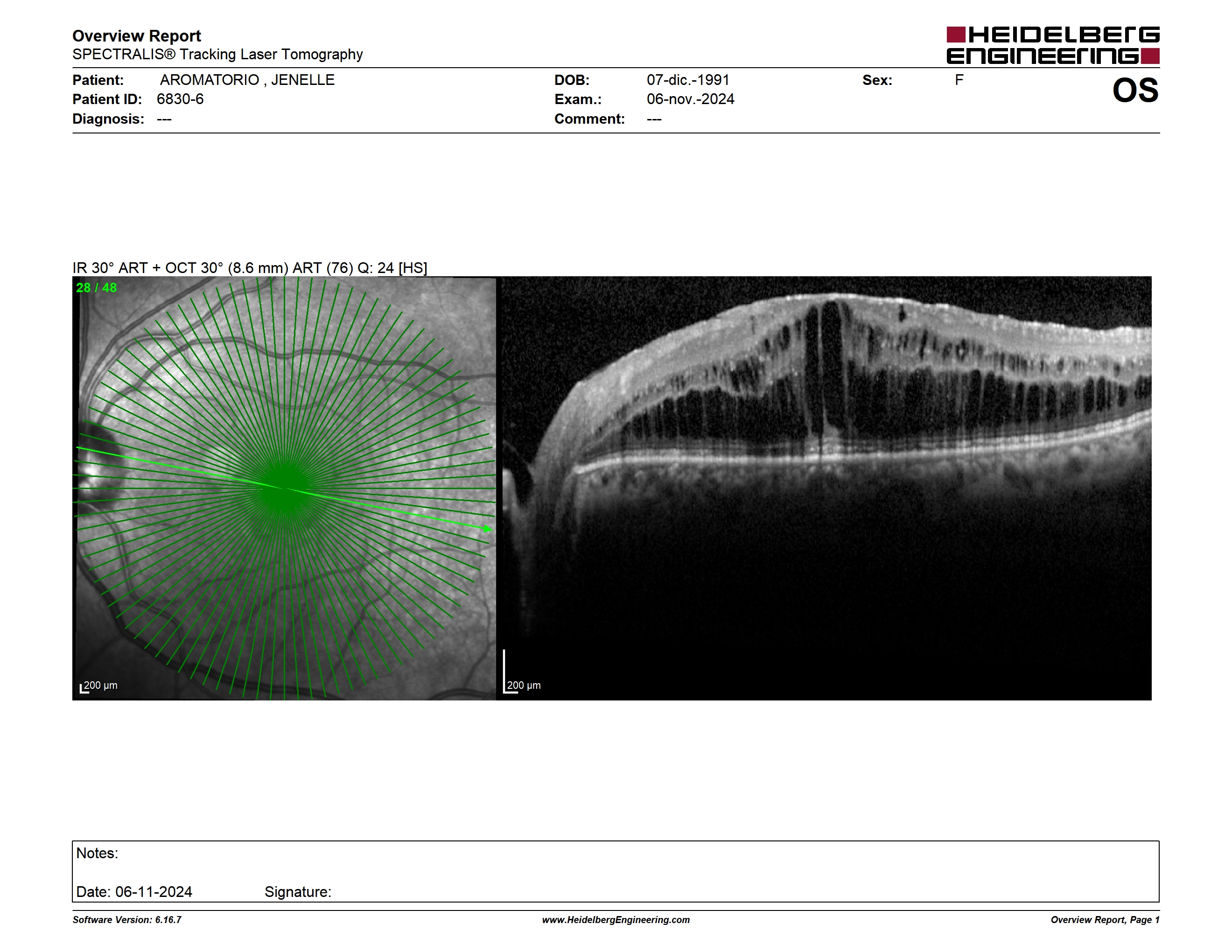Image resolution: width=1232 pixels, height=952 pixels.
Task: Select patient name AROMATORIO , JENELLE
Action: pyautogui.click(x=247, y=80)
